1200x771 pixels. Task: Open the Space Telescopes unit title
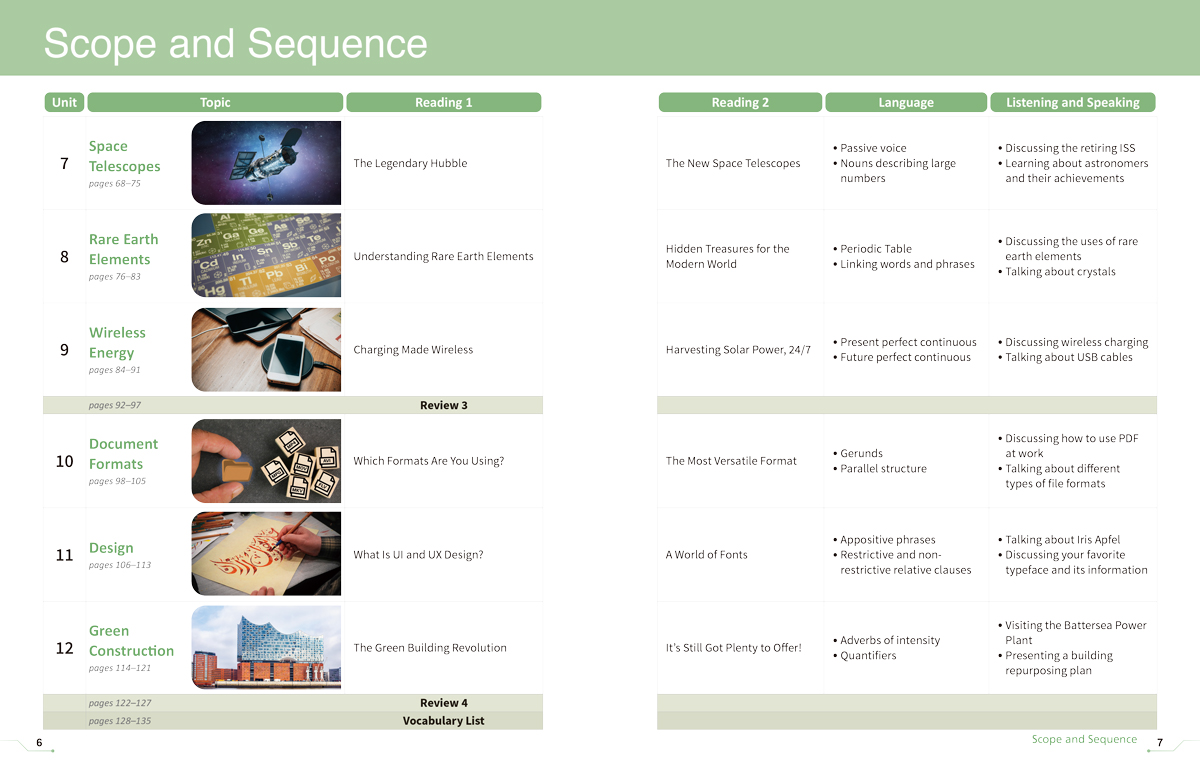[124, 156]
